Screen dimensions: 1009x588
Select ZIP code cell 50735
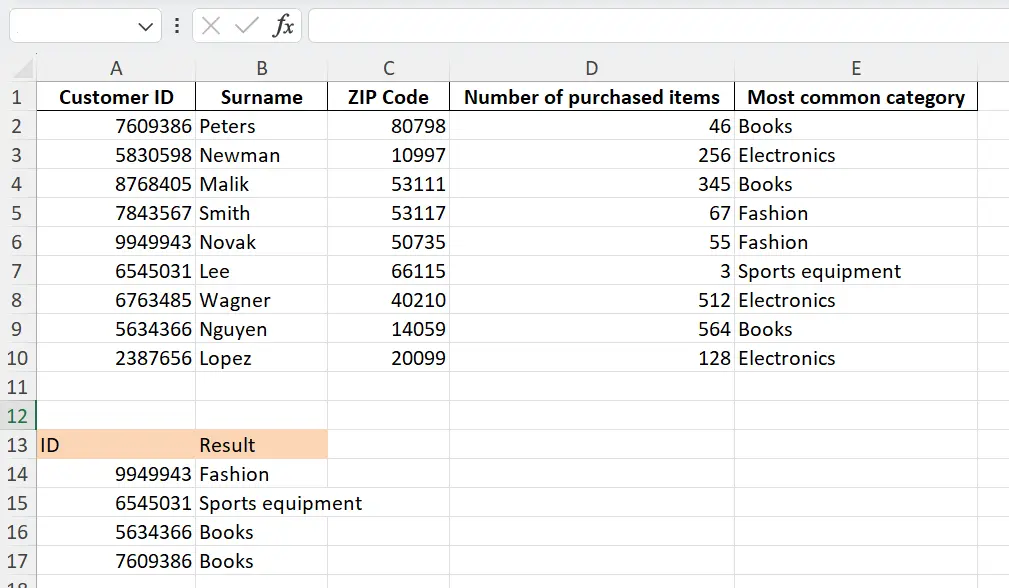point(388,241)
